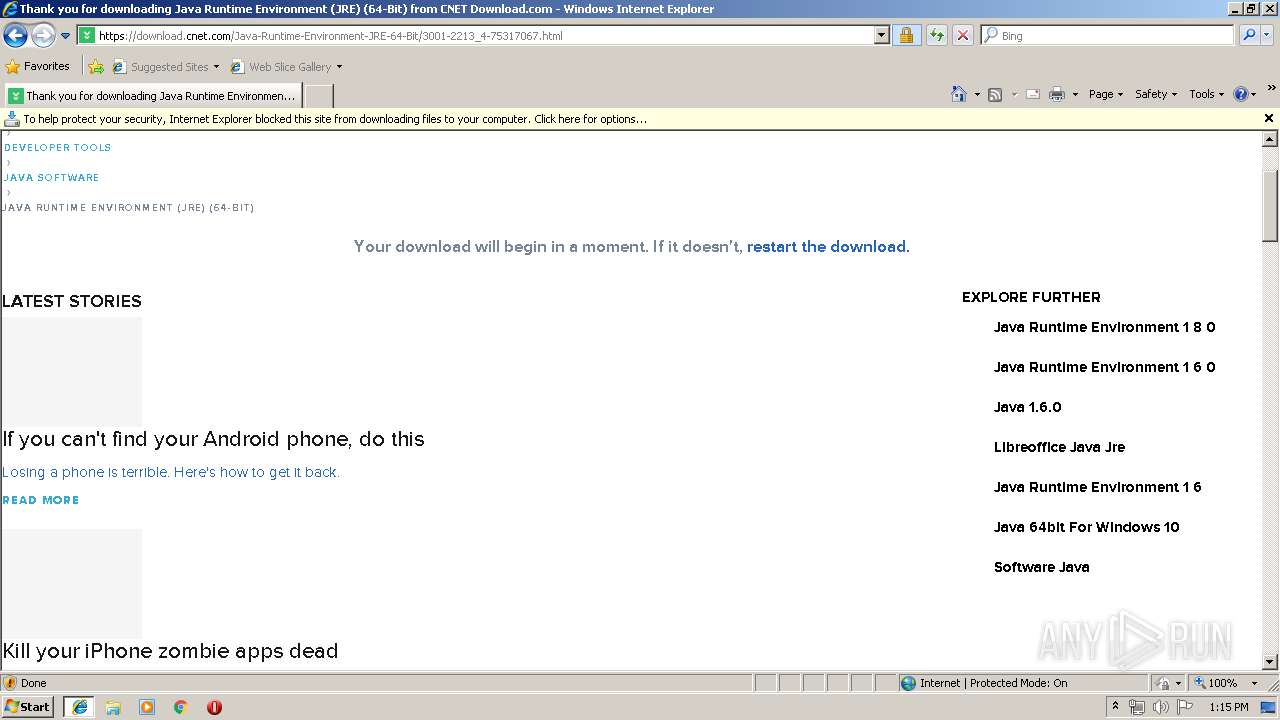1280x720 pixels.
Task: Open the 'Libreoffice Java Jre' link
Action: 1059,447
